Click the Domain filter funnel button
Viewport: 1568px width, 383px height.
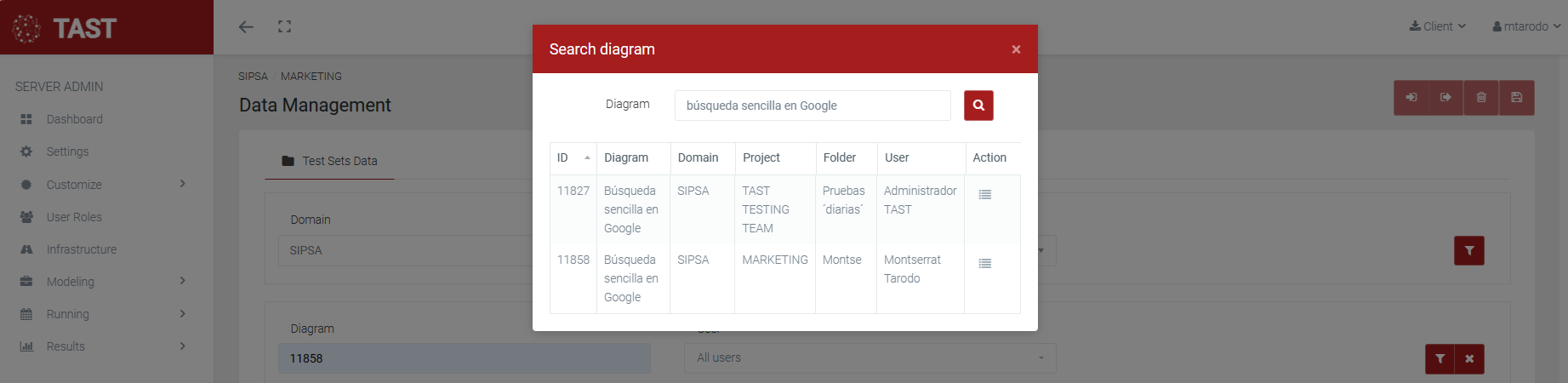1468,251
